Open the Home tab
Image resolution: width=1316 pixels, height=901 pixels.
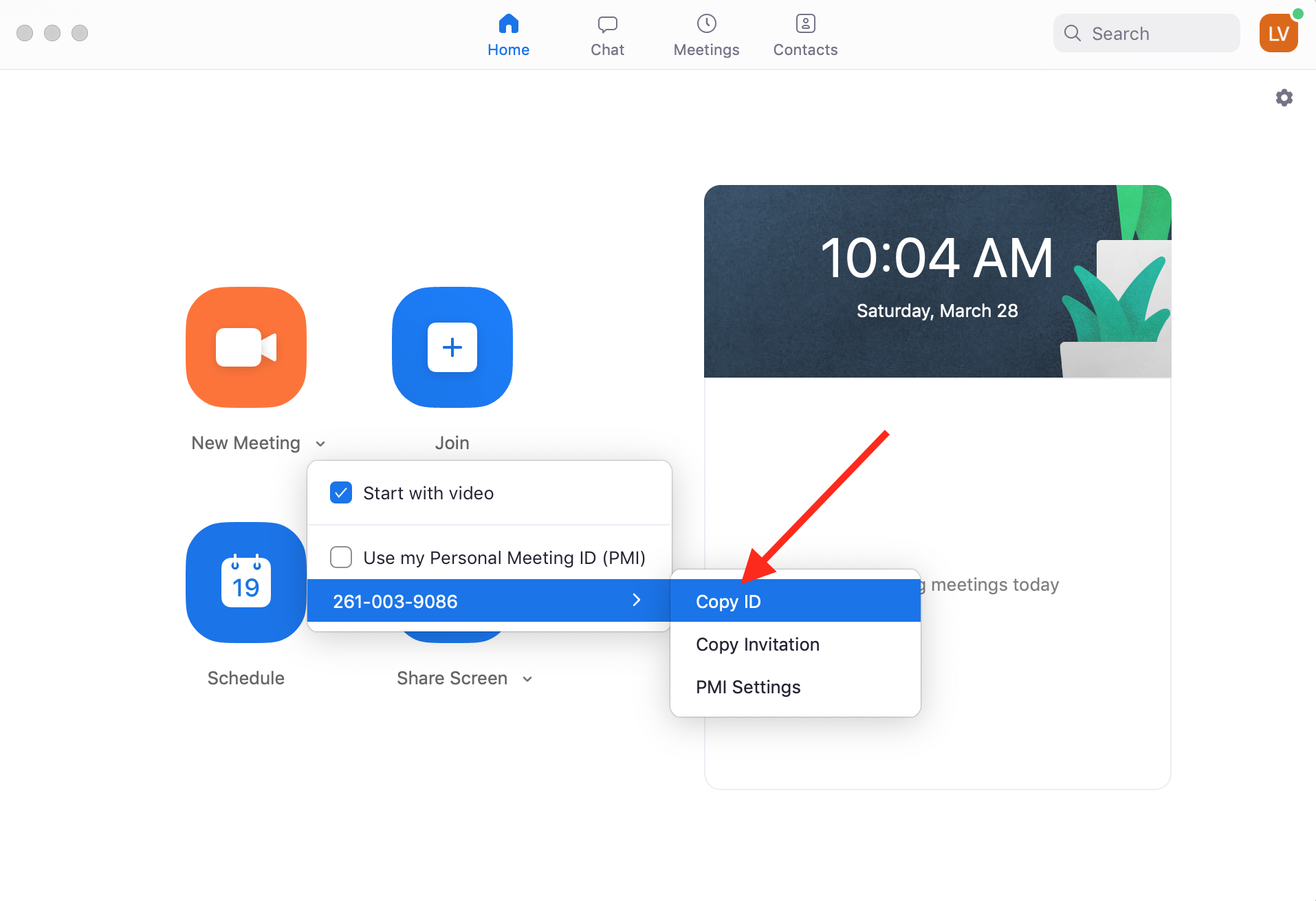(508, 36)
